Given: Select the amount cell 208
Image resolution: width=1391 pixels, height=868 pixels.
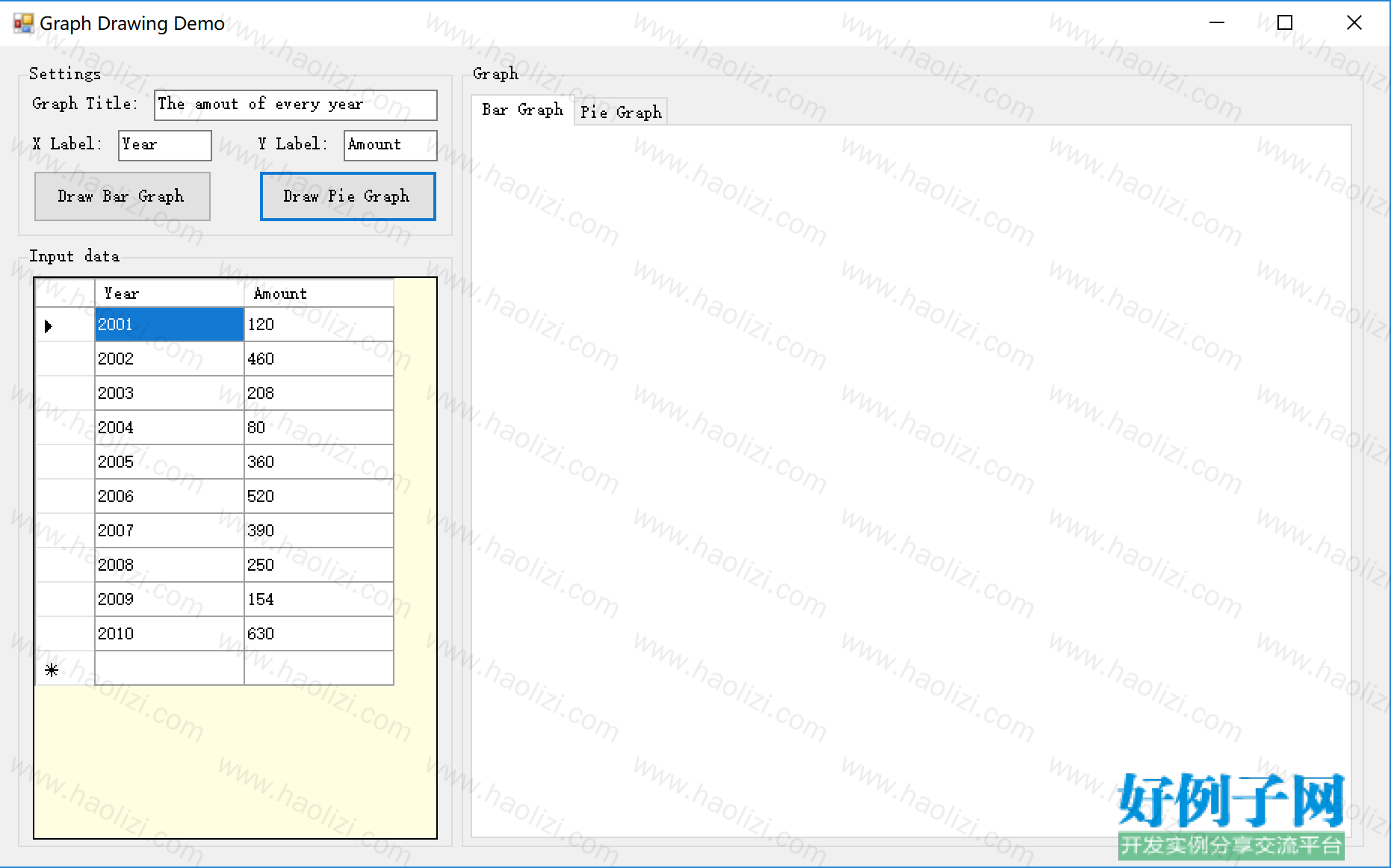Looking at the screenshot, I should point(319,394).
